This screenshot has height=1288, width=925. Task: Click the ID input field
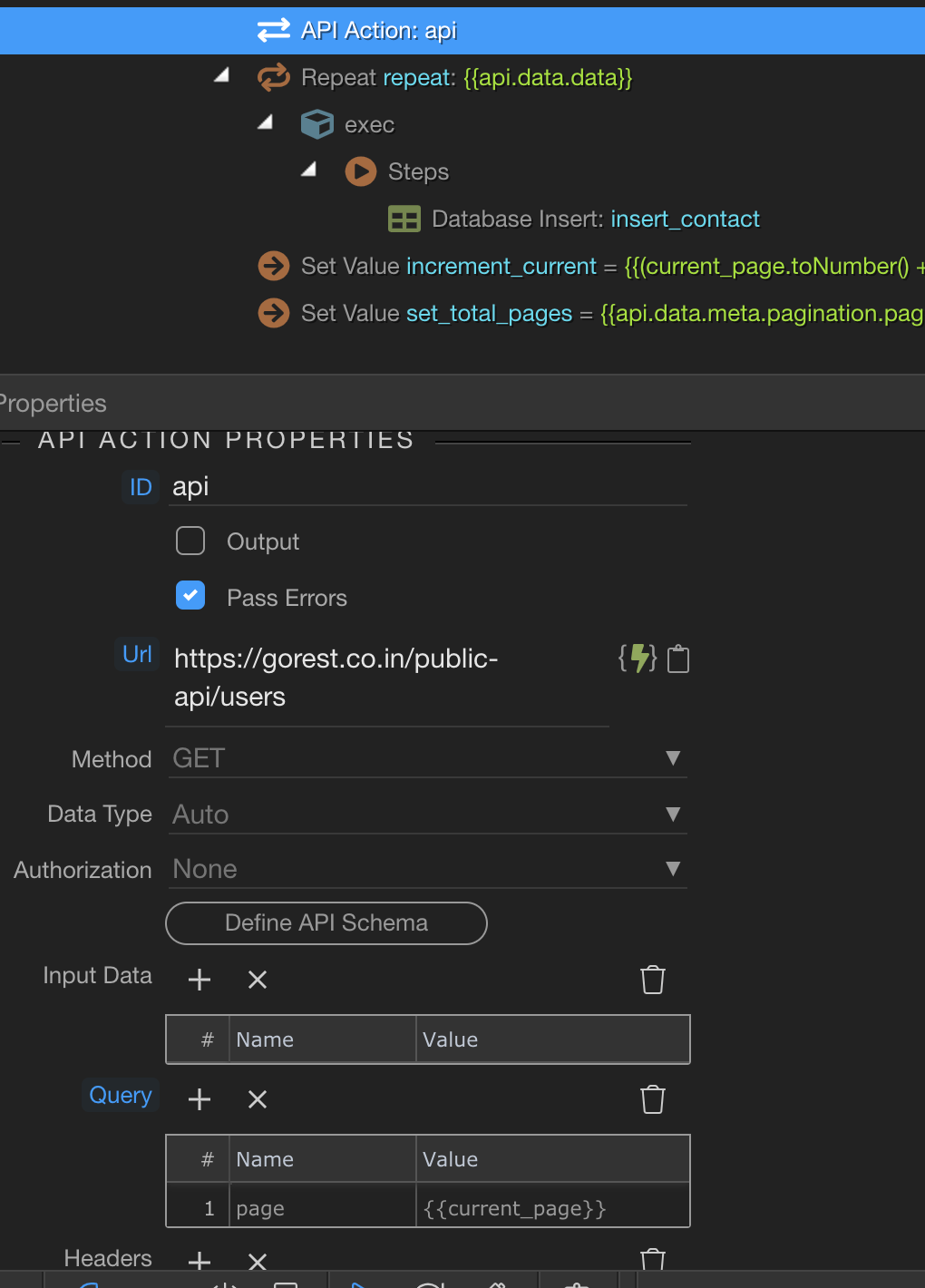(x=427, y=487)
